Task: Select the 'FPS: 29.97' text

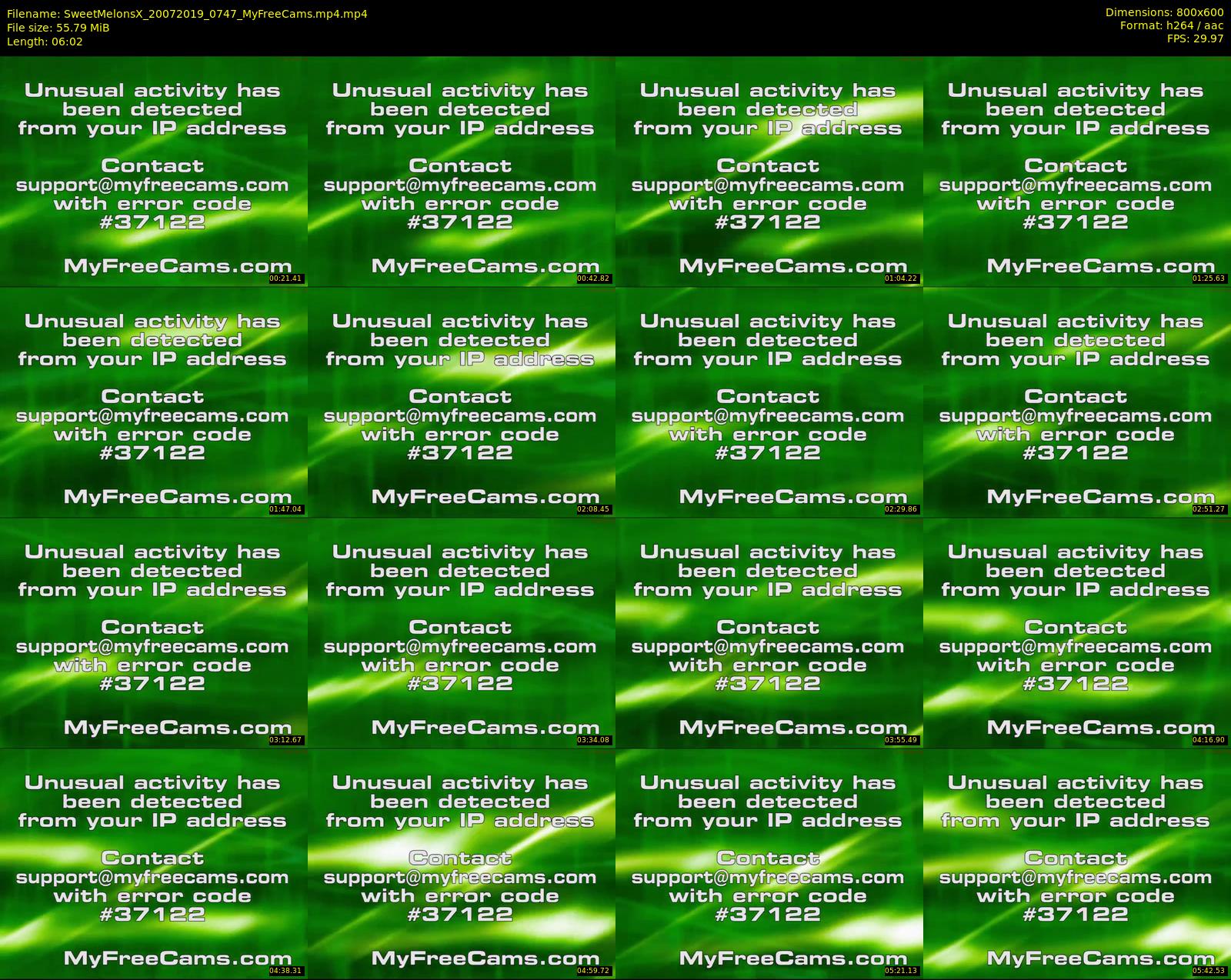Action: [x=1195, y=38]
